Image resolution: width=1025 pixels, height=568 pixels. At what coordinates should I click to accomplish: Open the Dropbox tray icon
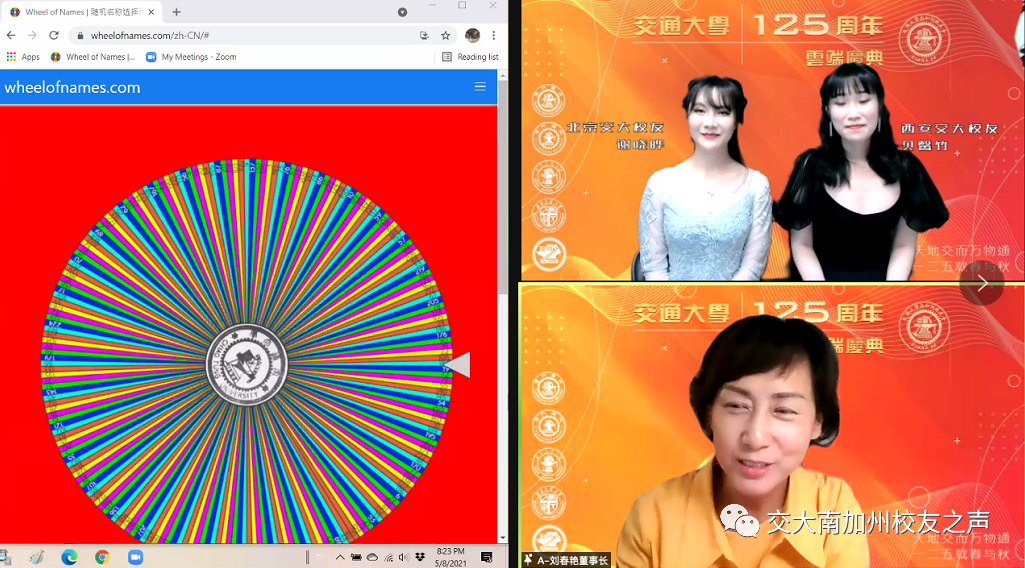click(420, 558)
